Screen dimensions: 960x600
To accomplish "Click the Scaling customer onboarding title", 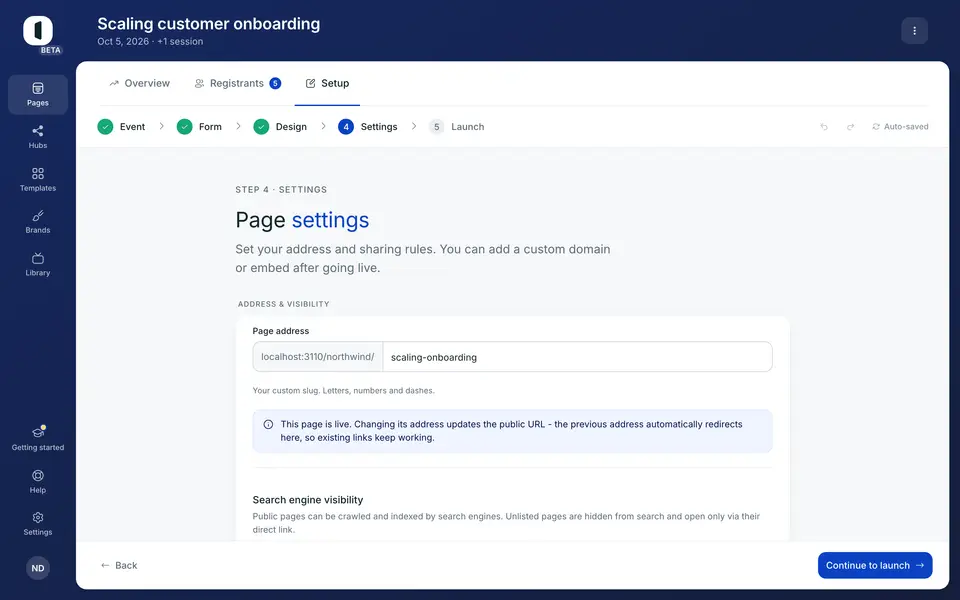I will [209, 24].
